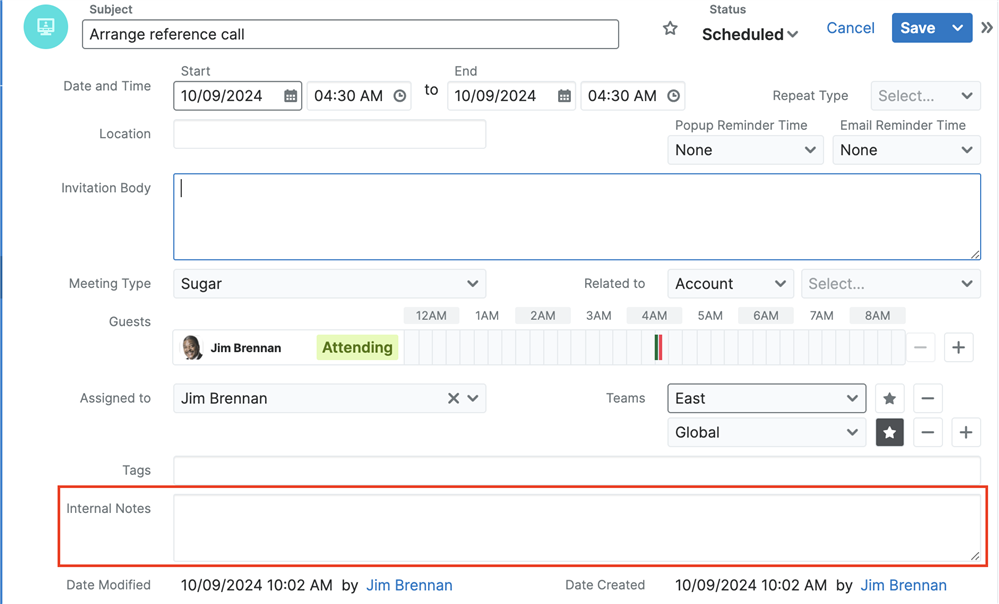The height and width of the screenshot is (604, 999).
Task: Open the Scheduled status menu
Action: (749, 34)
